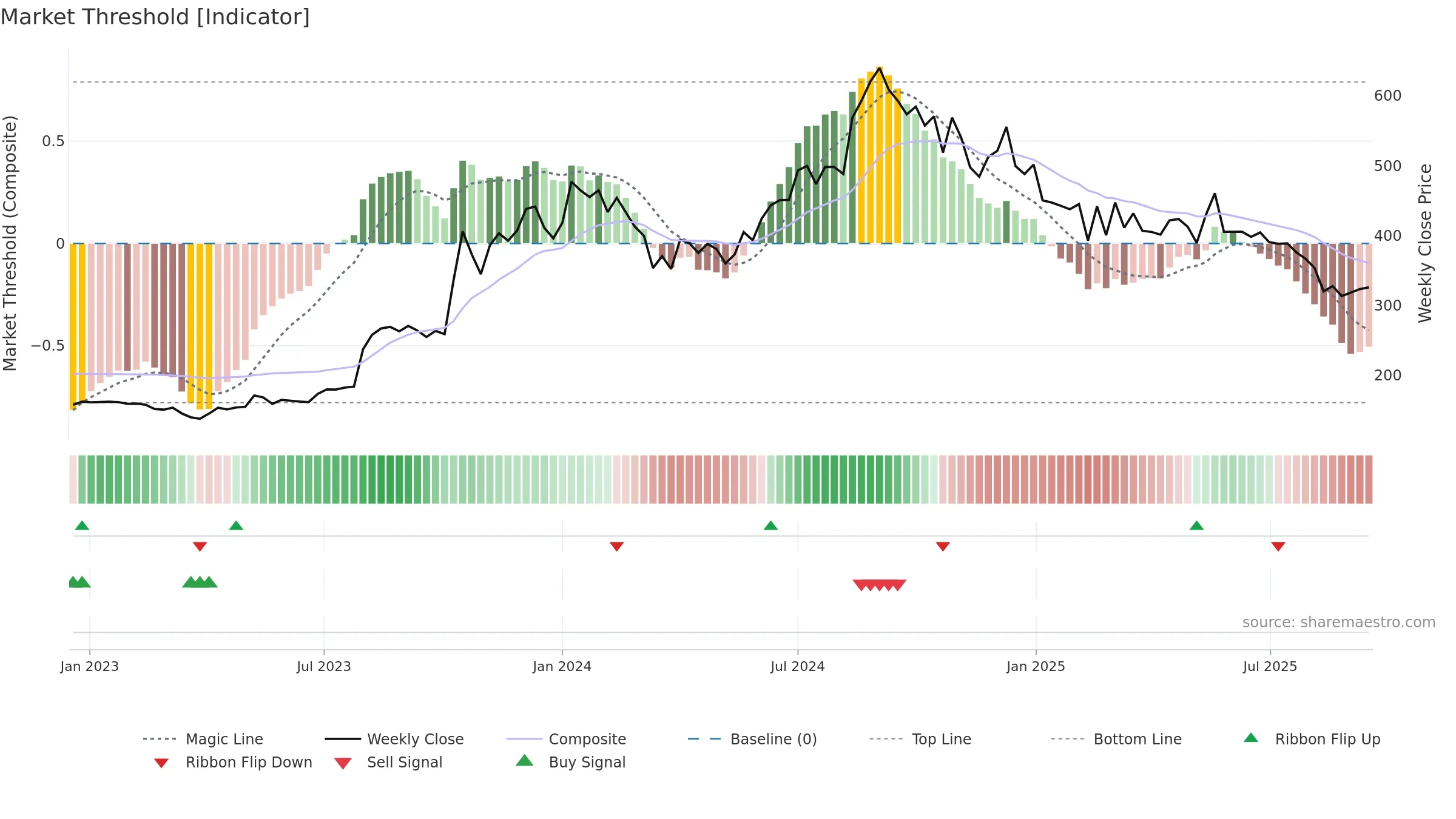The height and width of the screenshot is (819, 1456).
Task: Toggle the Magic Line legend entry
Action: click(x=203, y=739)
